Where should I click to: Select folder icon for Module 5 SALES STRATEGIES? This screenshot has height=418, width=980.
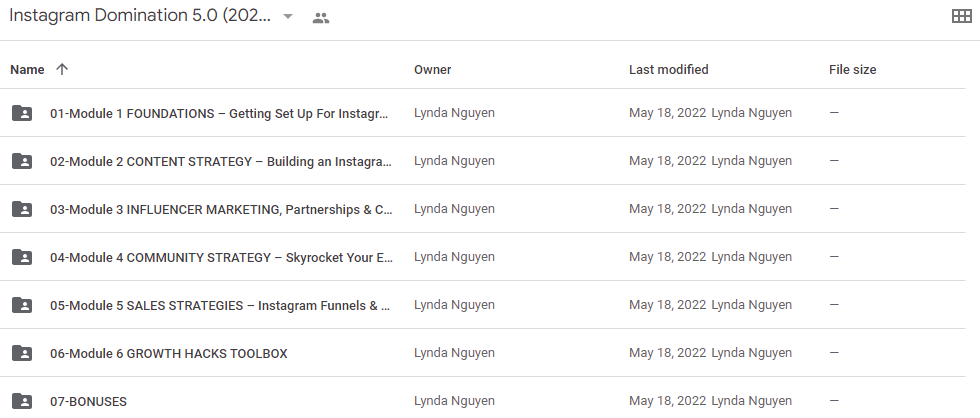(22, 305)
